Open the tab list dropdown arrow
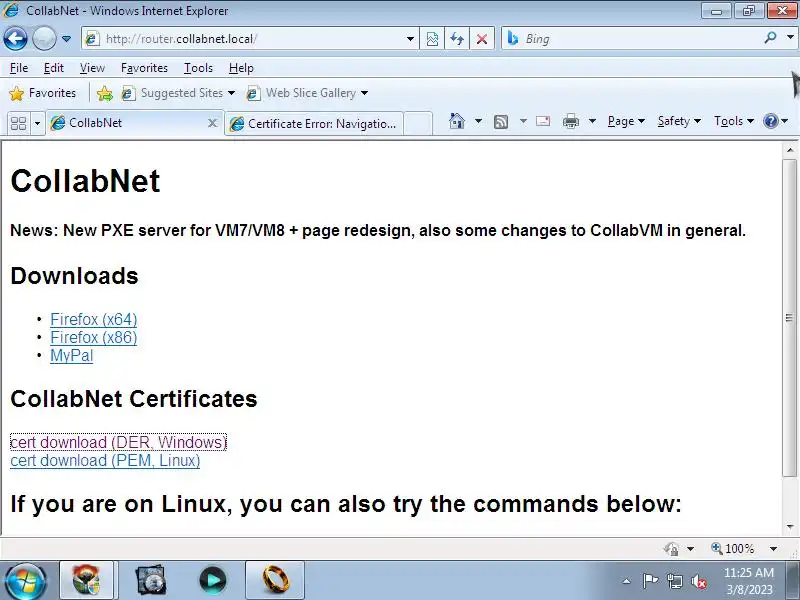Viewport: 800px width, 600px height. (37, 123)
